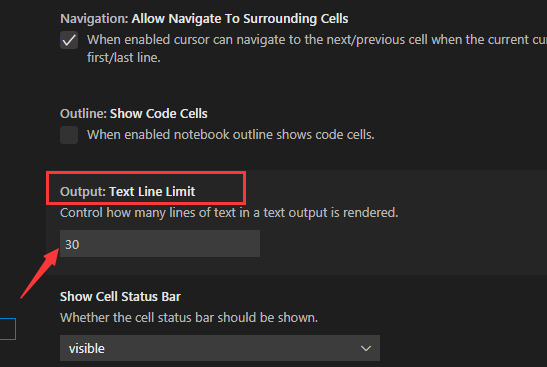The image size is (547, 367).
Task: Select the Allow Navigate To Surrounding Cells title
Action: 240,19
